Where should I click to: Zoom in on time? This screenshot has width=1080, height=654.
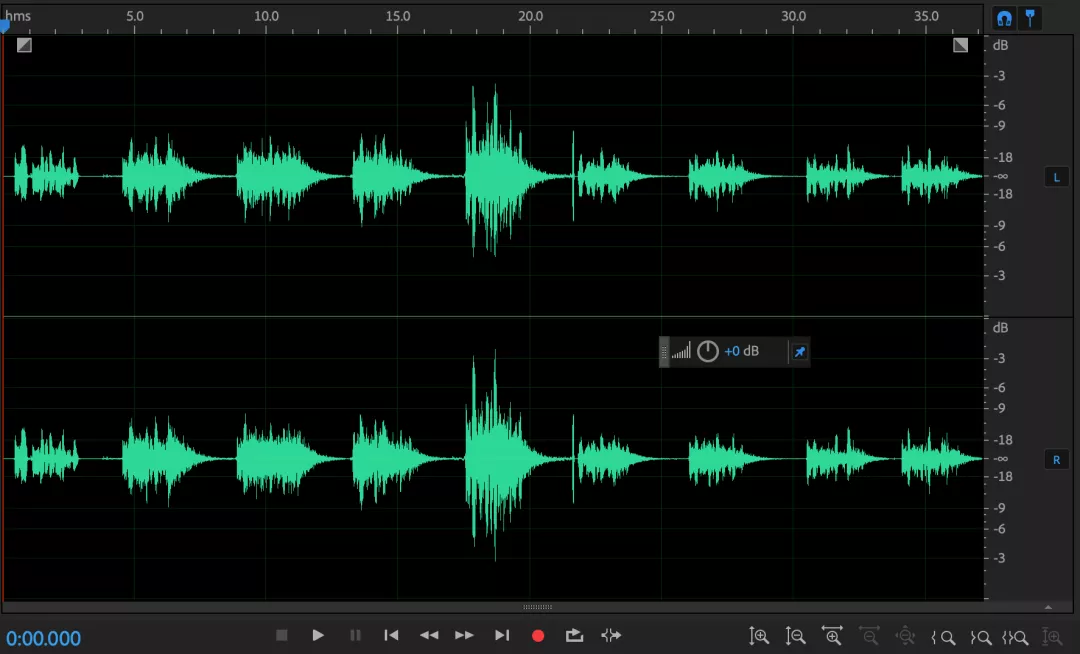pos(832,636)
